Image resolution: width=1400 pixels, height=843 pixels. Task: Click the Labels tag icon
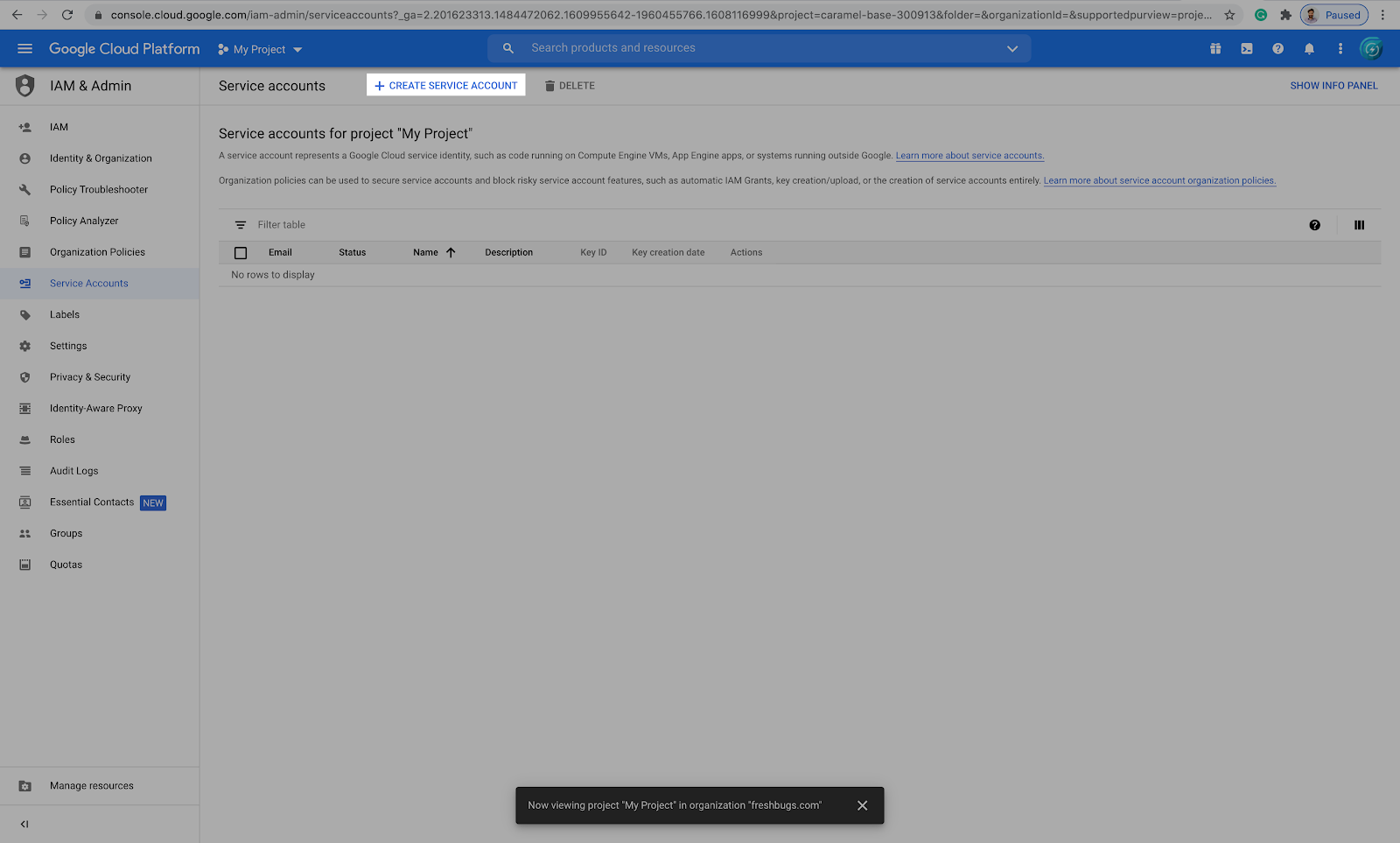click(x=25, y=315)
